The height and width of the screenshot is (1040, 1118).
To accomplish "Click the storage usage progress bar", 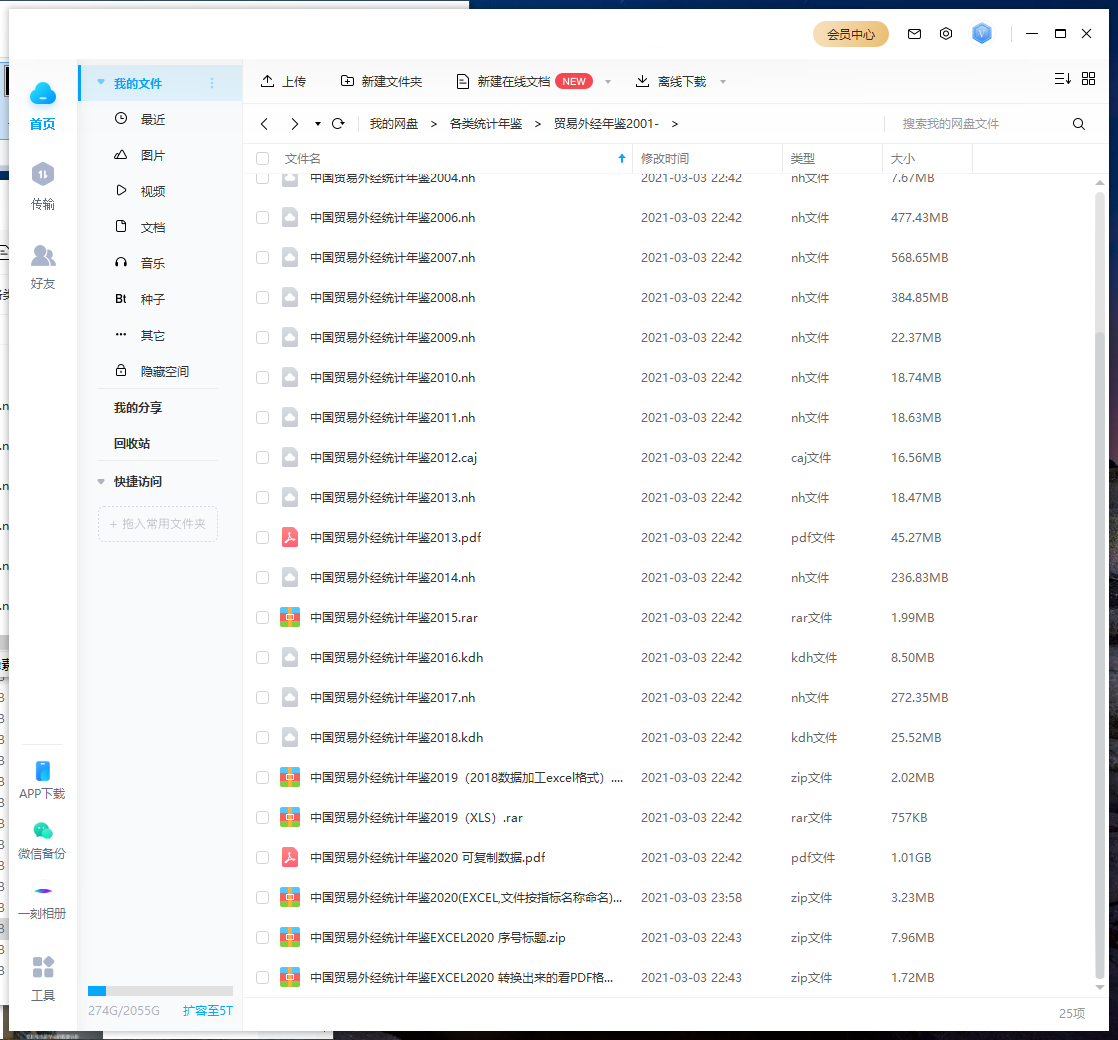I will click(160, 991).
